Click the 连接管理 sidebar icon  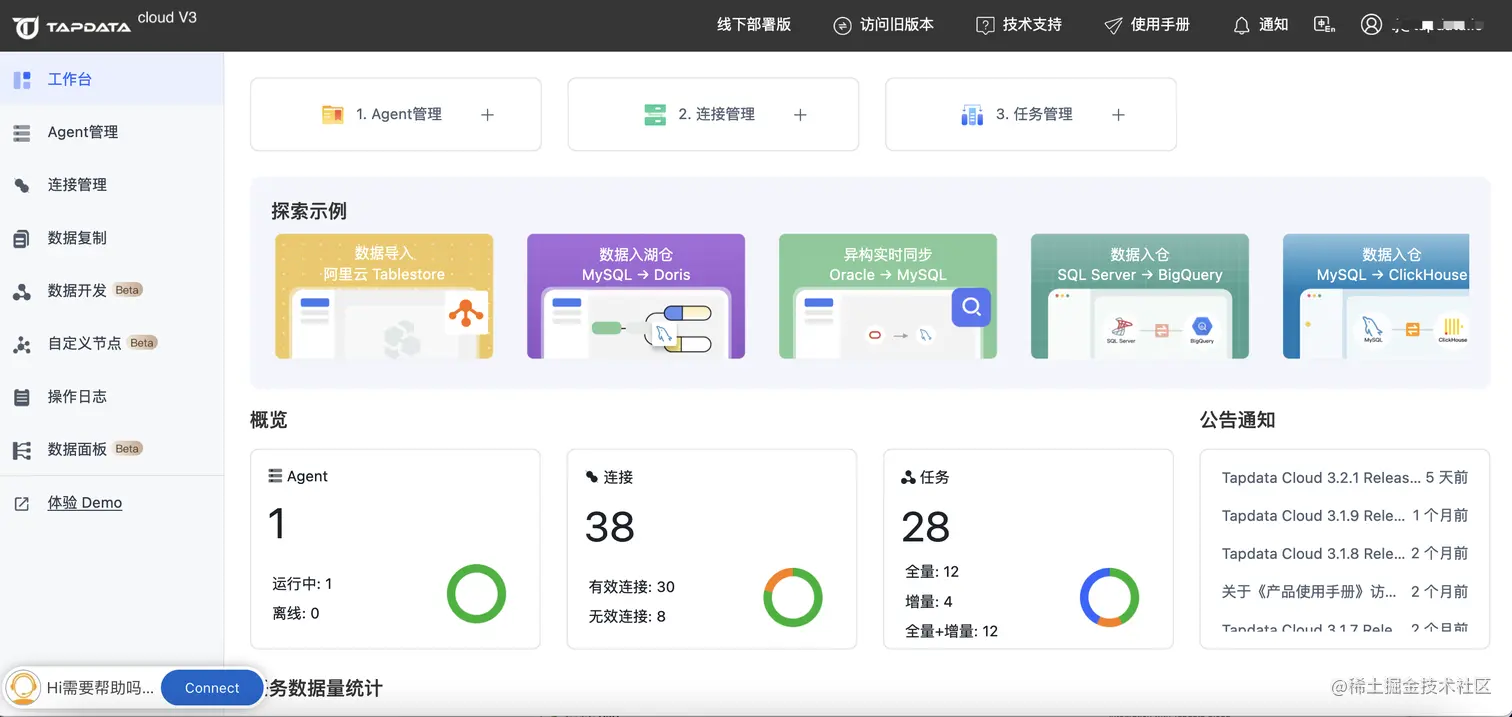[22, 185]
